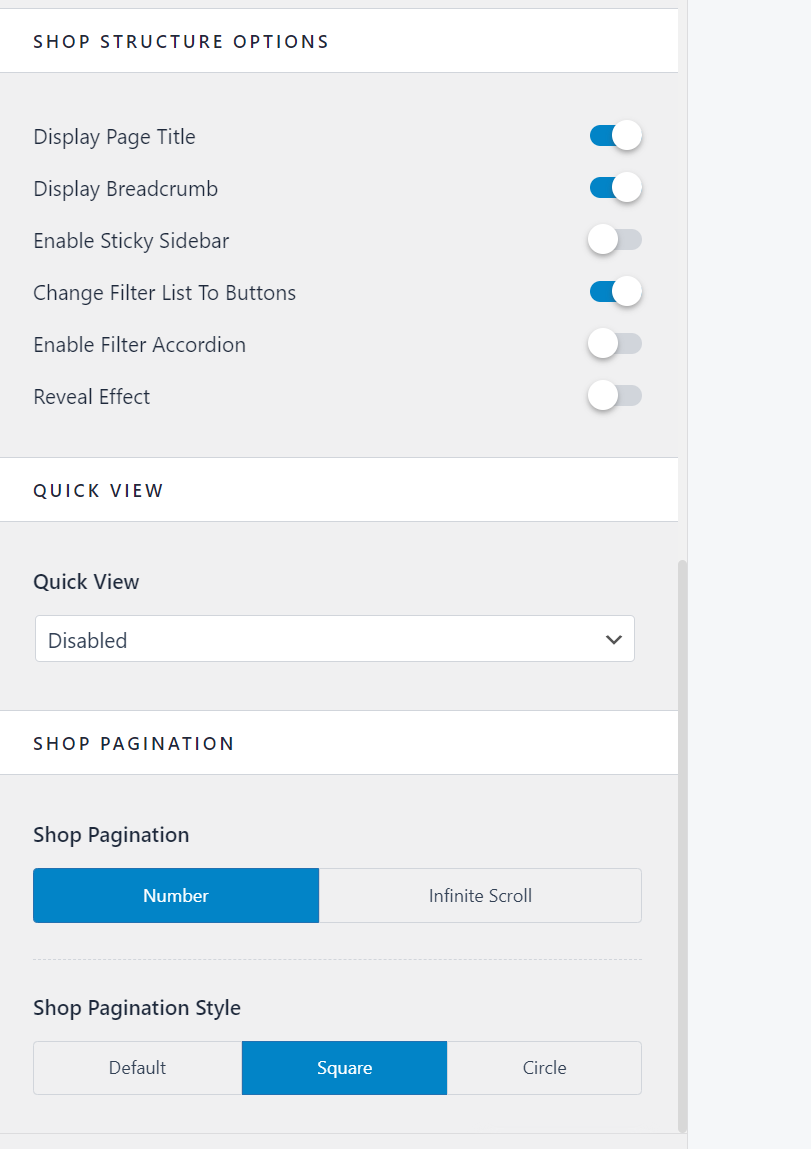Toggle off Display Page Title switch
Image resolution: width=811 pixels, height=1149 pixels.
click(x=615, y=136)
